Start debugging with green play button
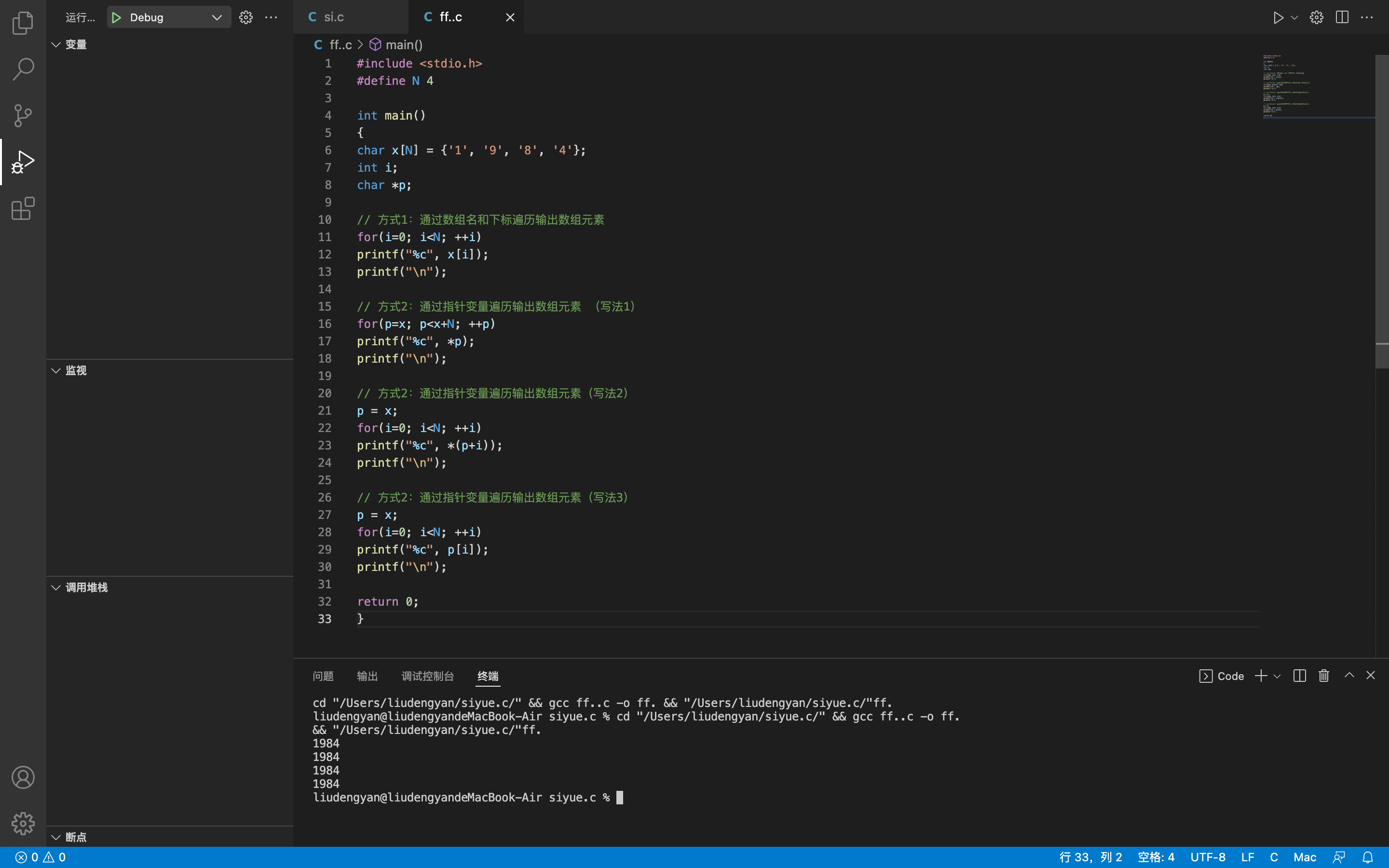The image size is (1389, 868). 117,17
